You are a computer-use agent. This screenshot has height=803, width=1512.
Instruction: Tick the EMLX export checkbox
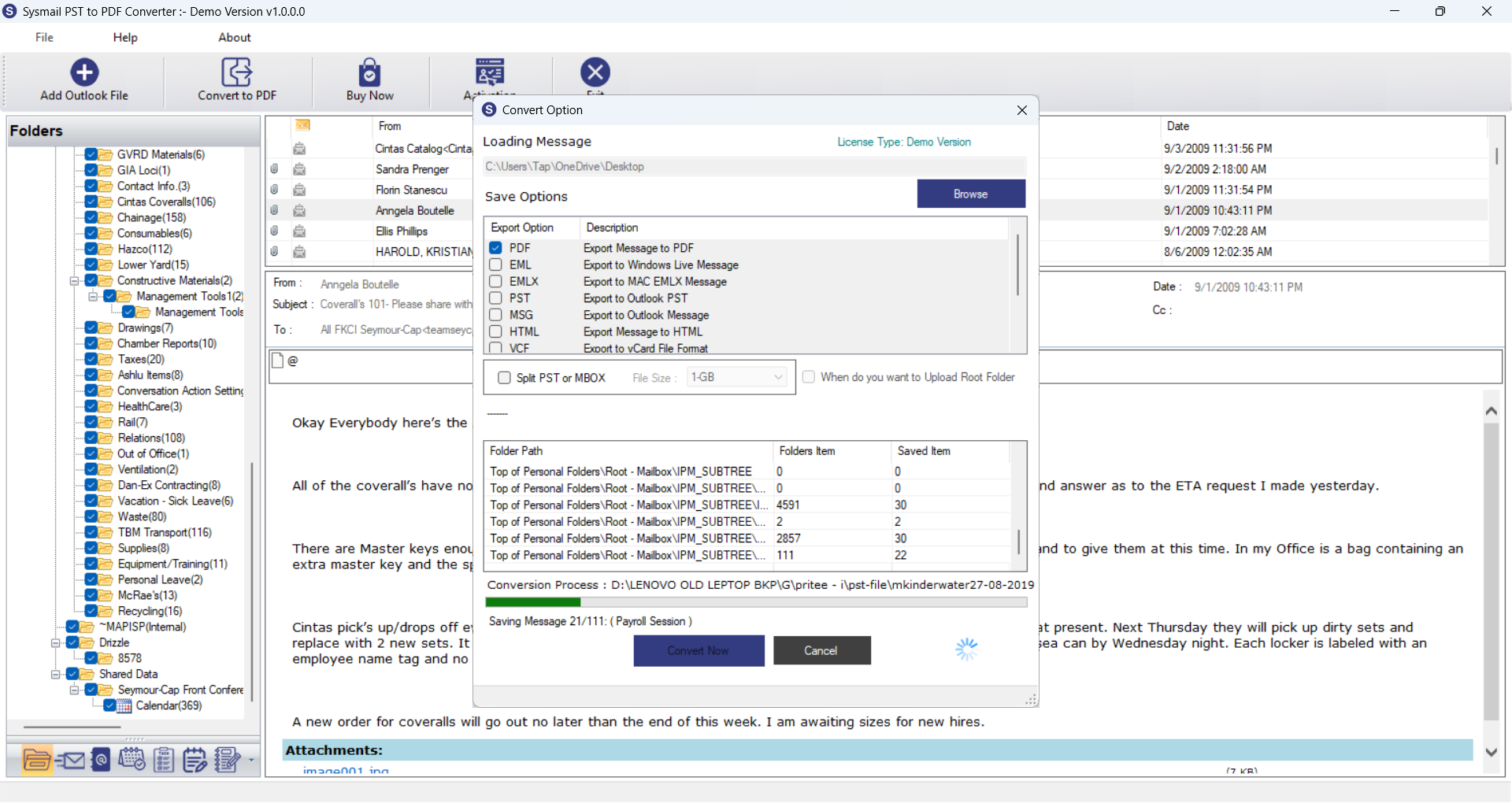tap(495, 281)
